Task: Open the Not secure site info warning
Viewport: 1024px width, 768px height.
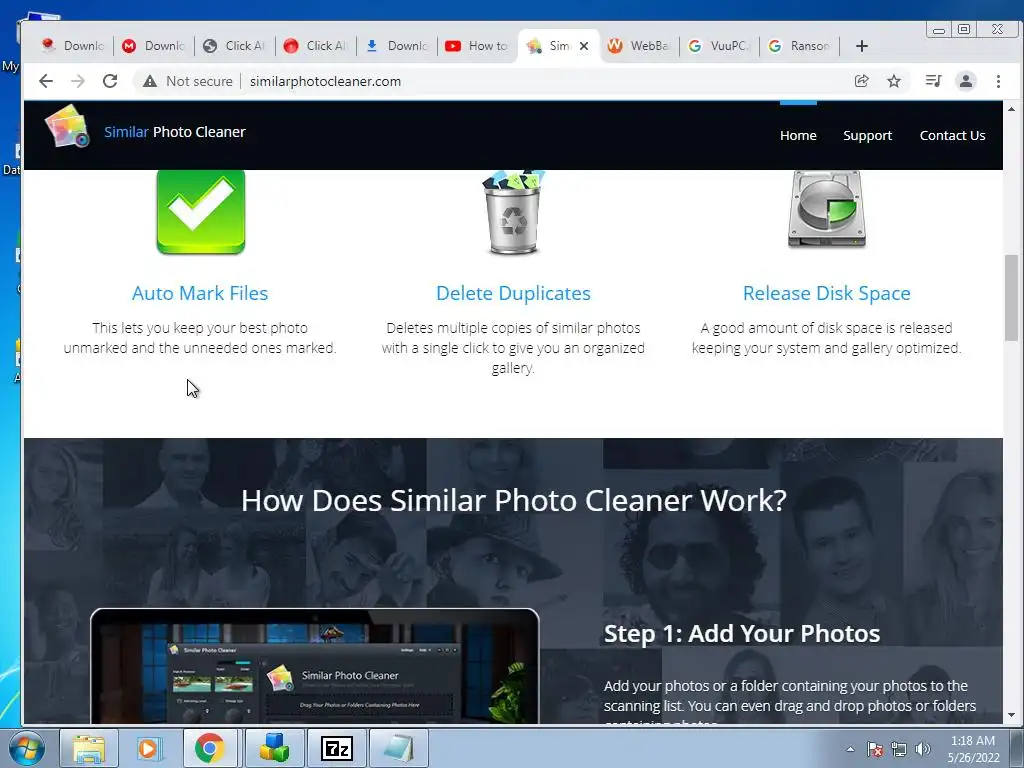Action: [x=188, y=81]
